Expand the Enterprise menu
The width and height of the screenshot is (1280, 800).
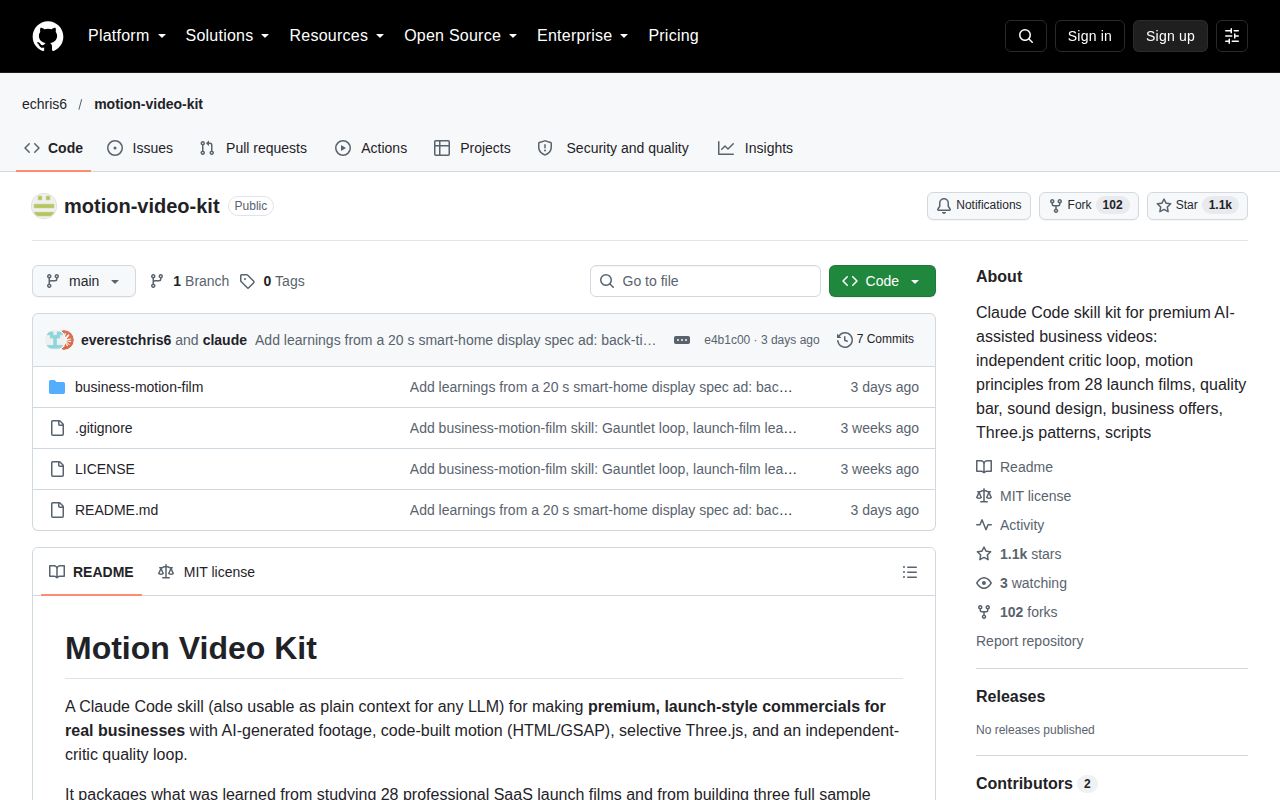pos(583,36)
